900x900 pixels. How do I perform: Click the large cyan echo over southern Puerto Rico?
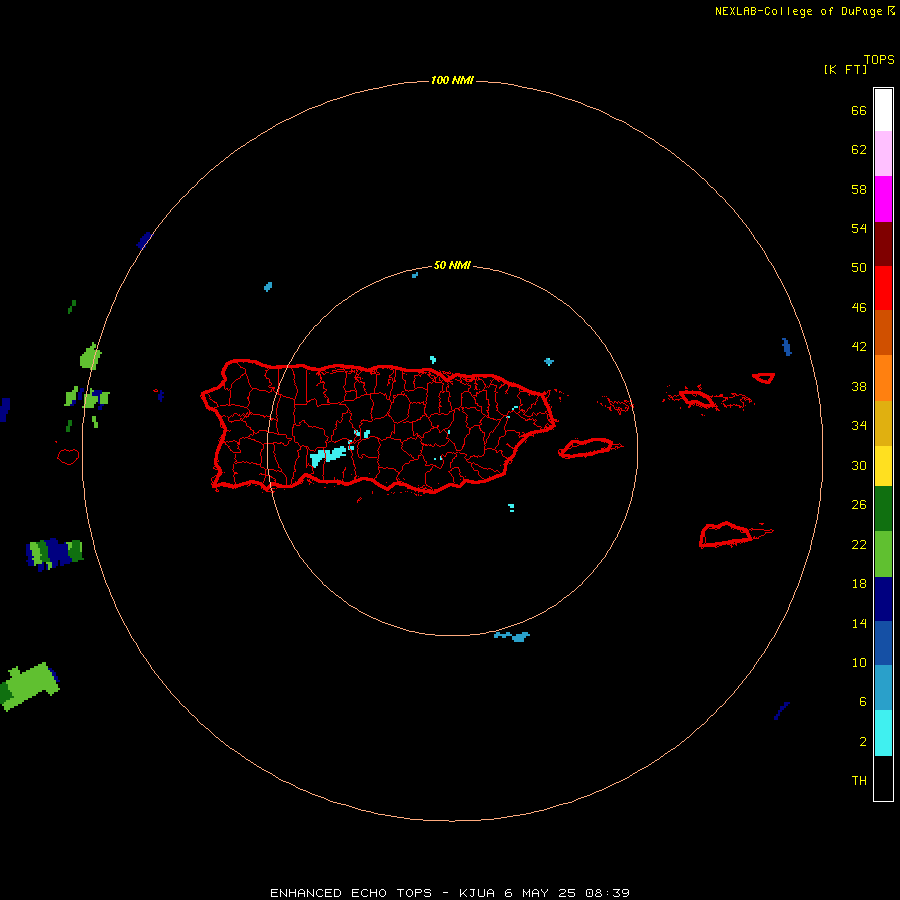(x=328, y=456)
